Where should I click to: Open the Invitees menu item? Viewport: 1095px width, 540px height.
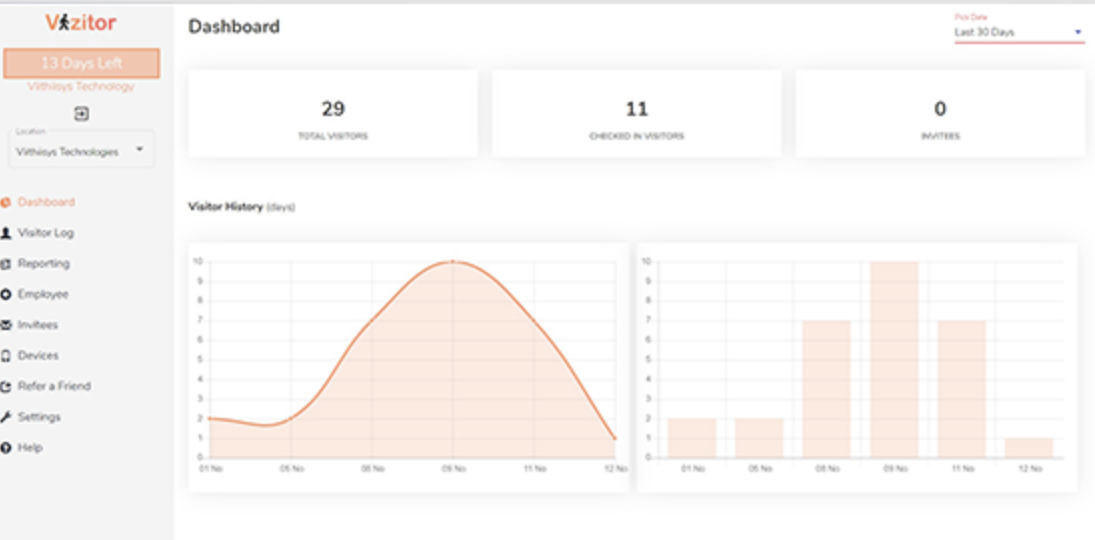(x=38, y=325)
